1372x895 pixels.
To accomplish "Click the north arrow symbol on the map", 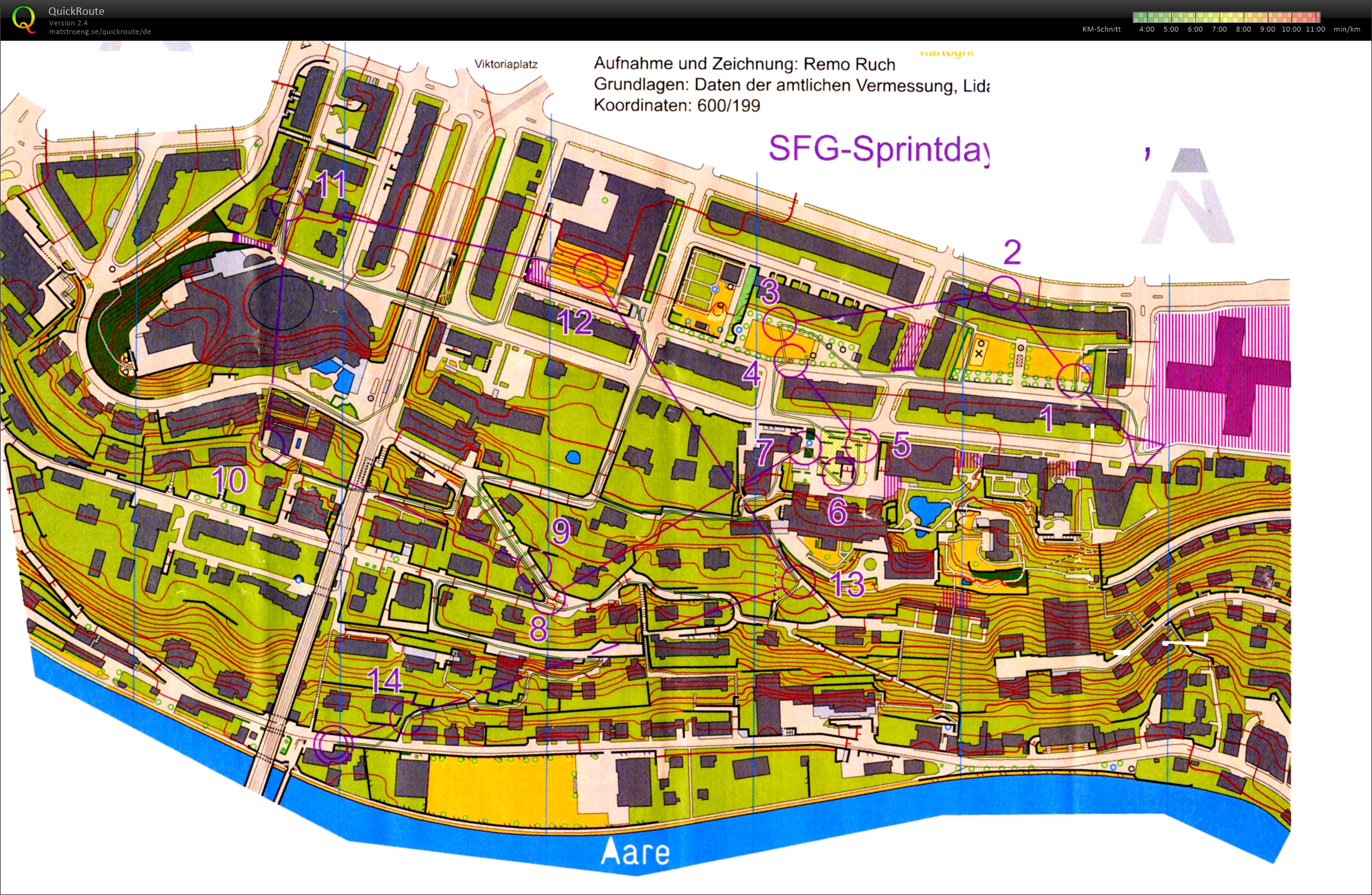I will (x=1189, y=197).
